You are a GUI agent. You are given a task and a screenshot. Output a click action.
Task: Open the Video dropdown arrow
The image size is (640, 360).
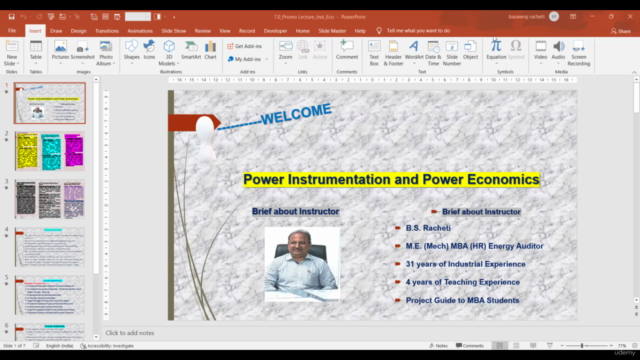[540, 64]
